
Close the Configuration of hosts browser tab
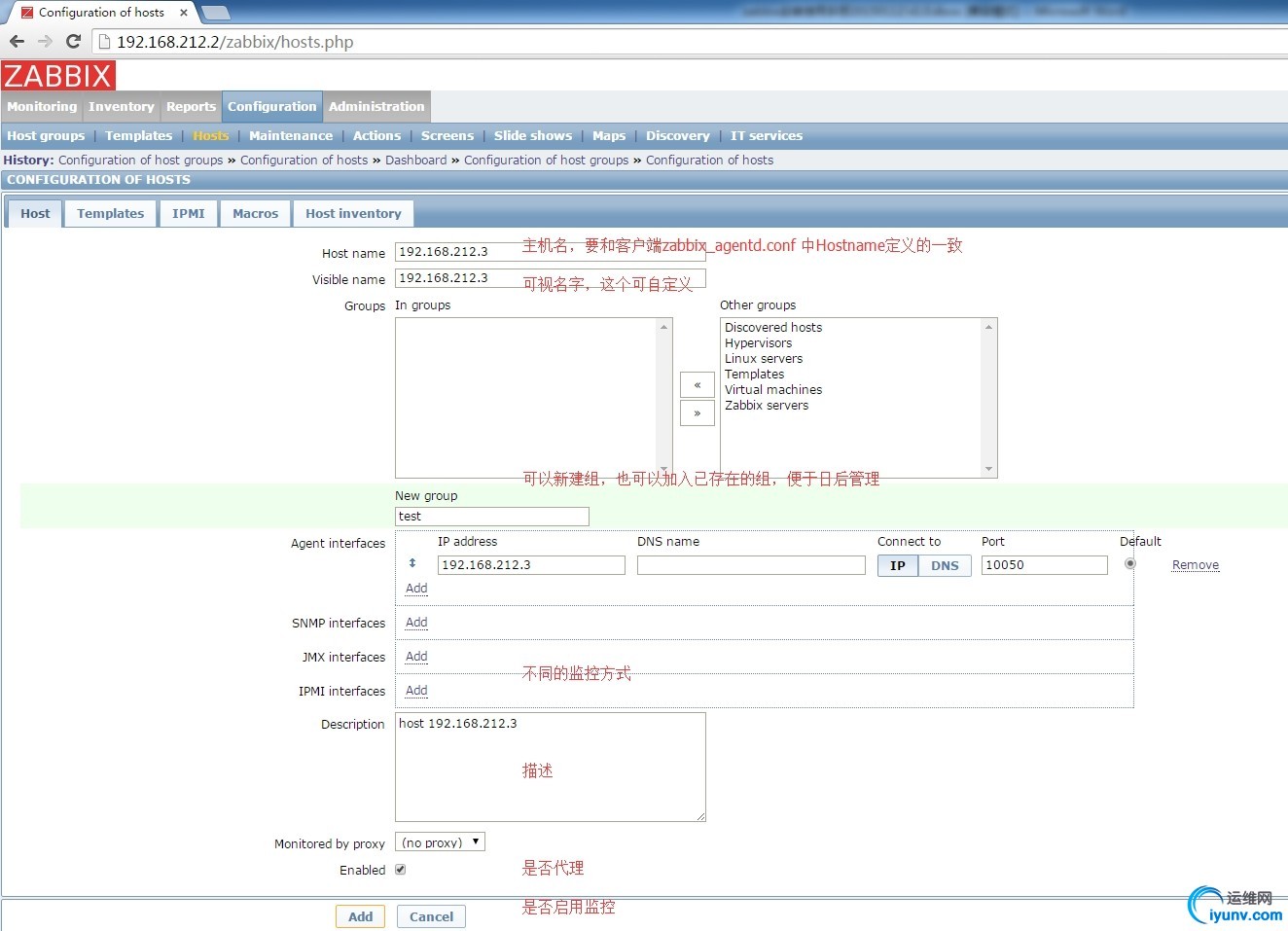click(184, 13)
